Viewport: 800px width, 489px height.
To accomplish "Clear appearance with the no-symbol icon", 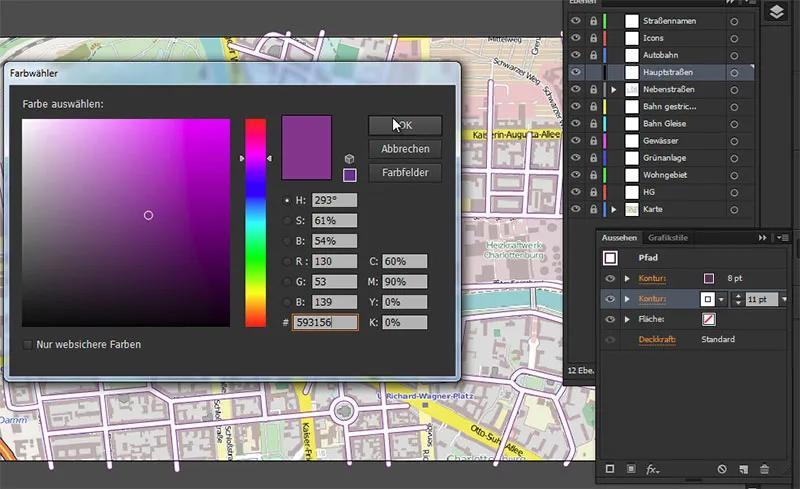I will 721,469.
